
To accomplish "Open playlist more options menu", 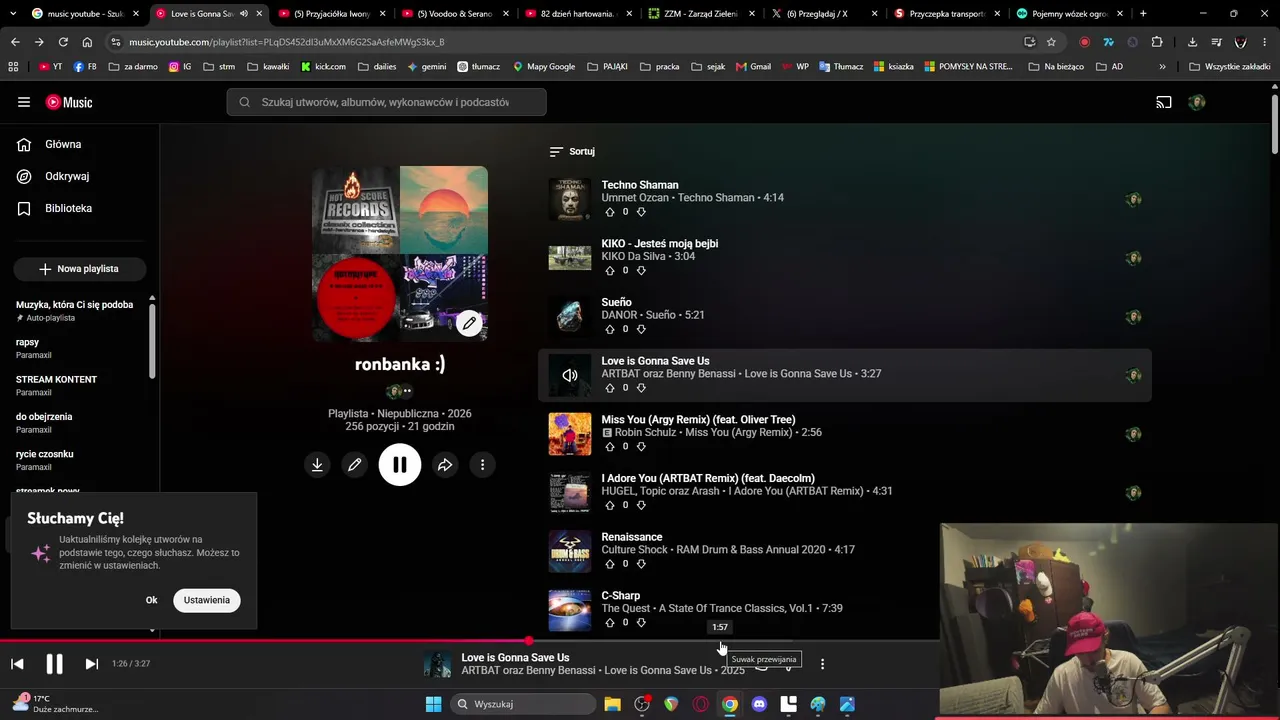I will pyautogui.click(x=482, y=465).
